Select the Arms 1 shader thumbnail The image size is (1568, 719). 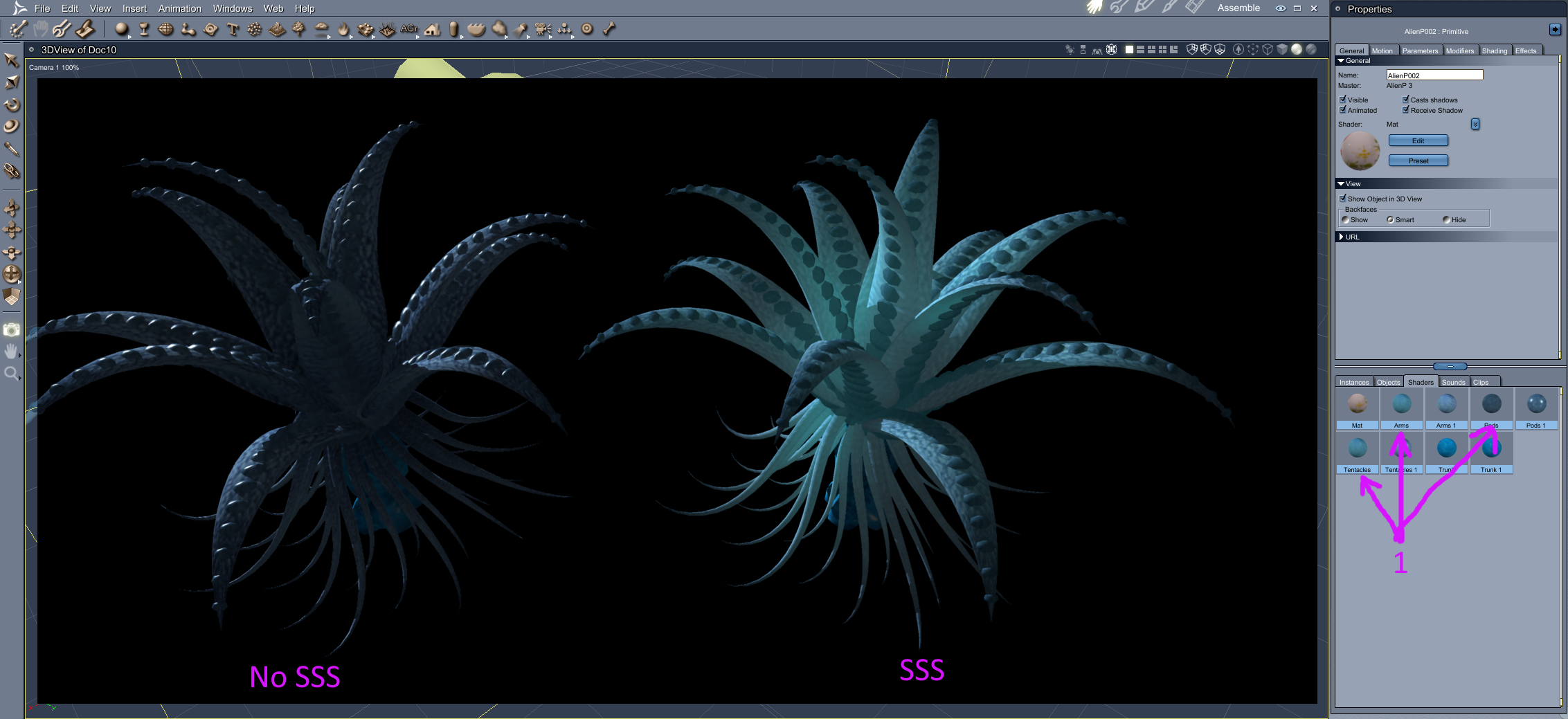[1446, 409]
